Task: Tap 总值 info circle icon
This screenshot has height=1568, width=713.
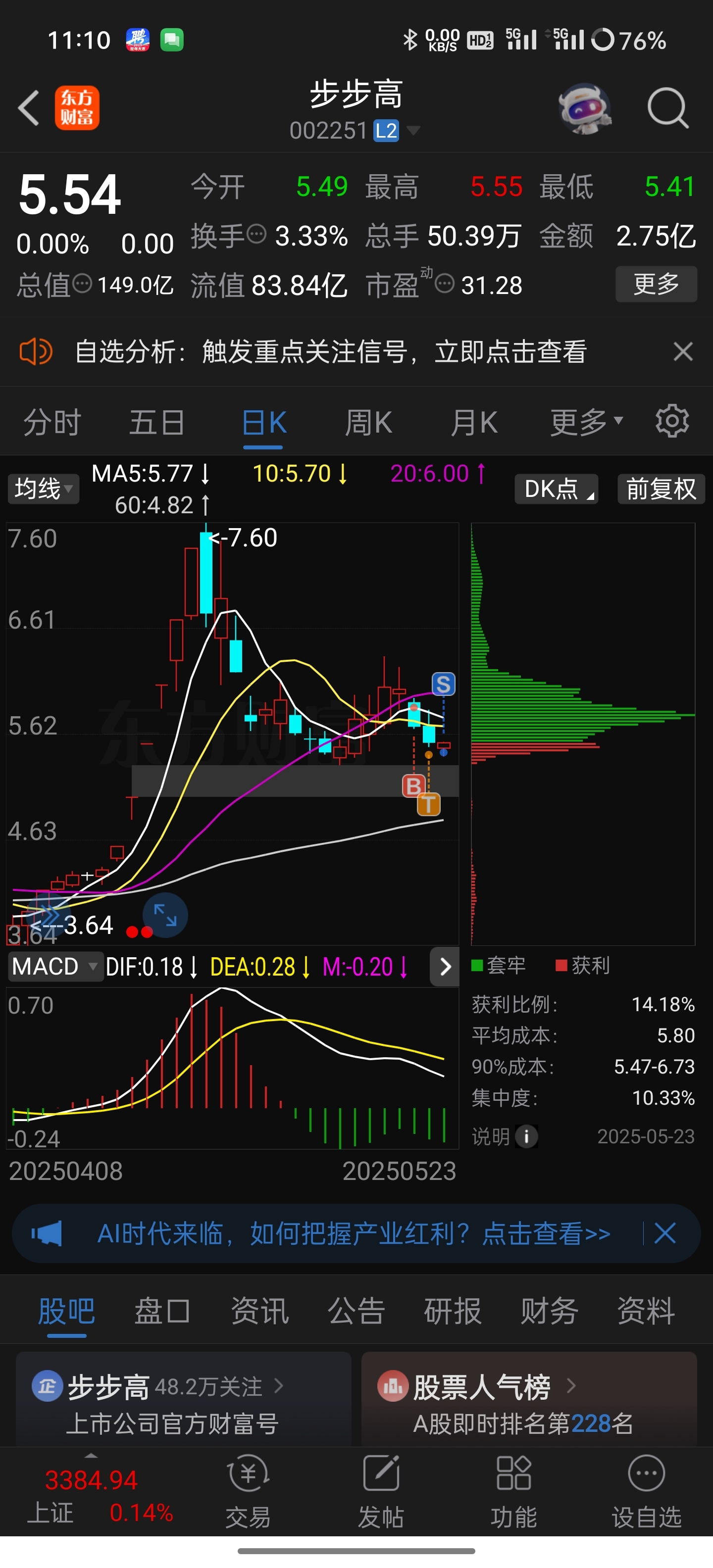Action: tap(82, 283)
